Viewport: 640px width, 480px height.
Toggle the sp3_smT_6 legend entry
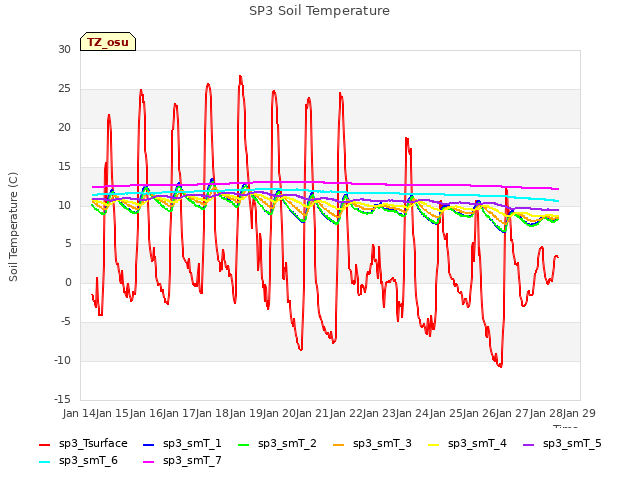pyautogui.click(x=78, y=460)
